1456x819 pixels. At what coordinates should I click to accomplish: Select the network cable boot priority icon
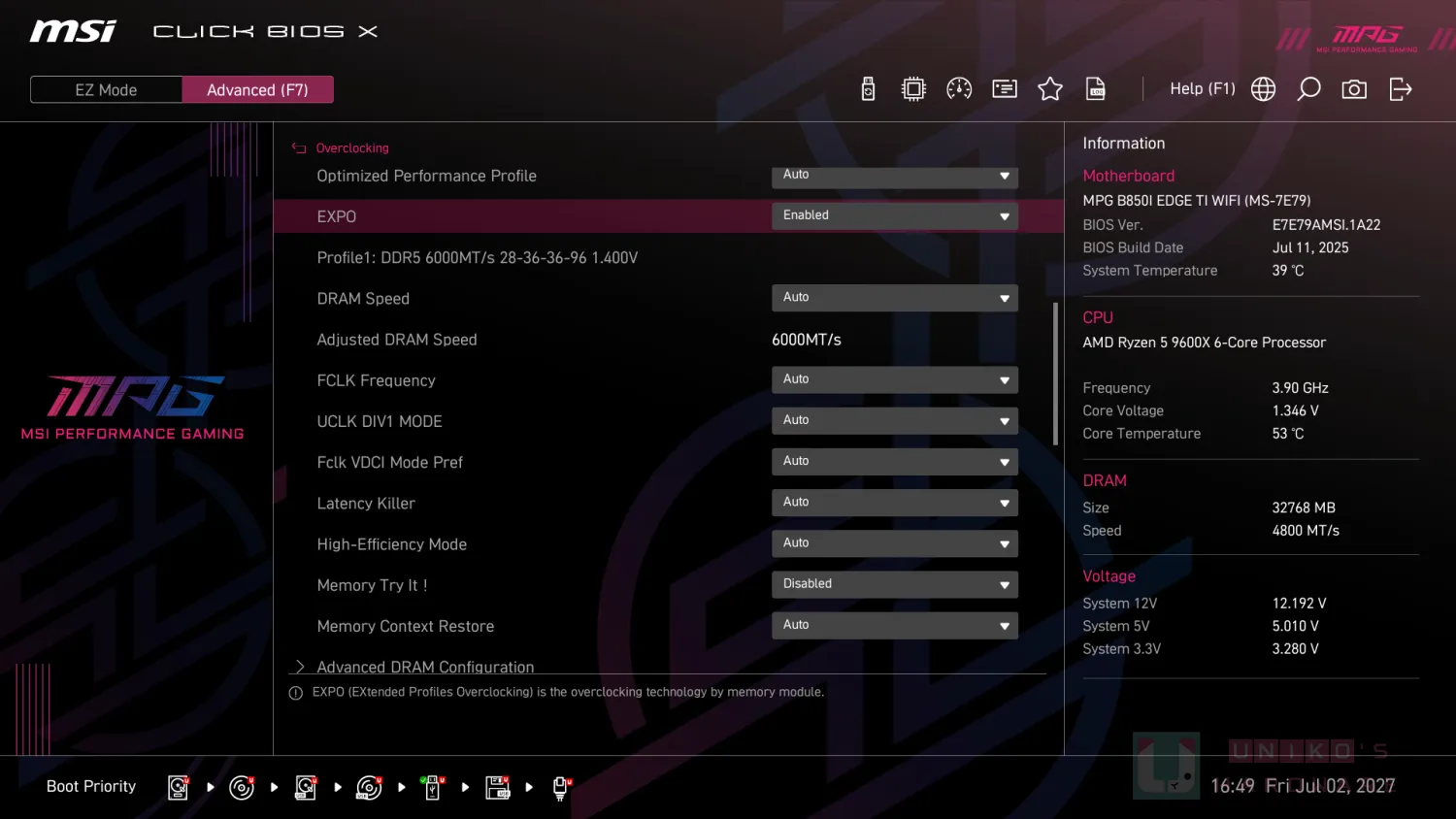pyautogui.click(x=561, y=787)
